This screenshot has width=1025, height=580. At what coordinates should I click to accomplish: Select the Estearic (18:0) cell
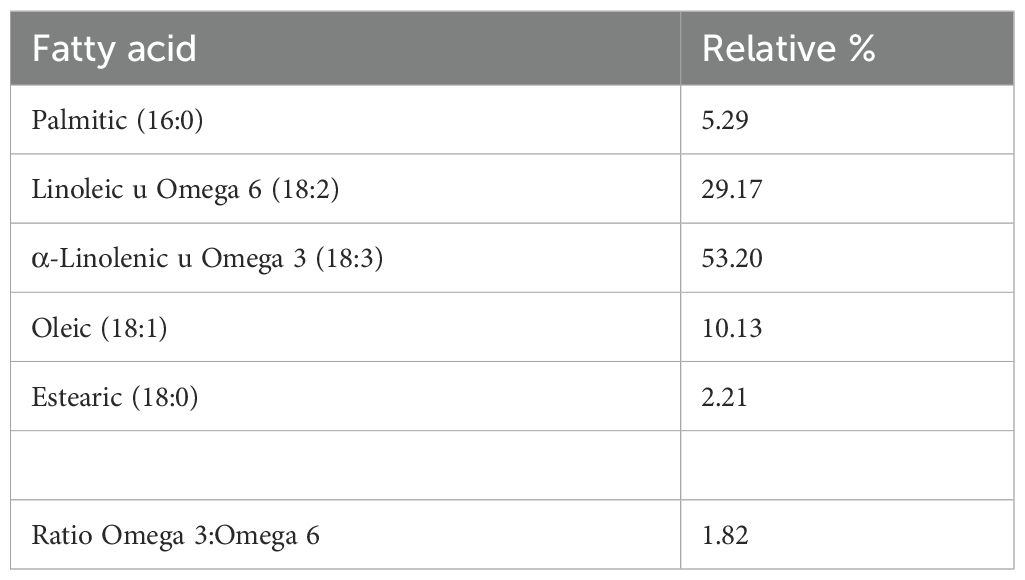click(115, 397)
